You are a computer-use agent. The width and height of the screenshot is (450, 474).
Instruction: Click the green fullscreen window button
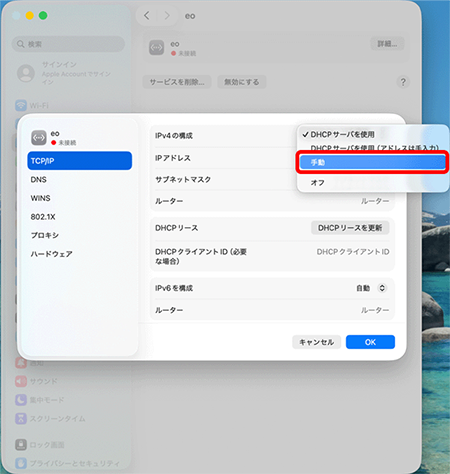[x=43, y=15]
